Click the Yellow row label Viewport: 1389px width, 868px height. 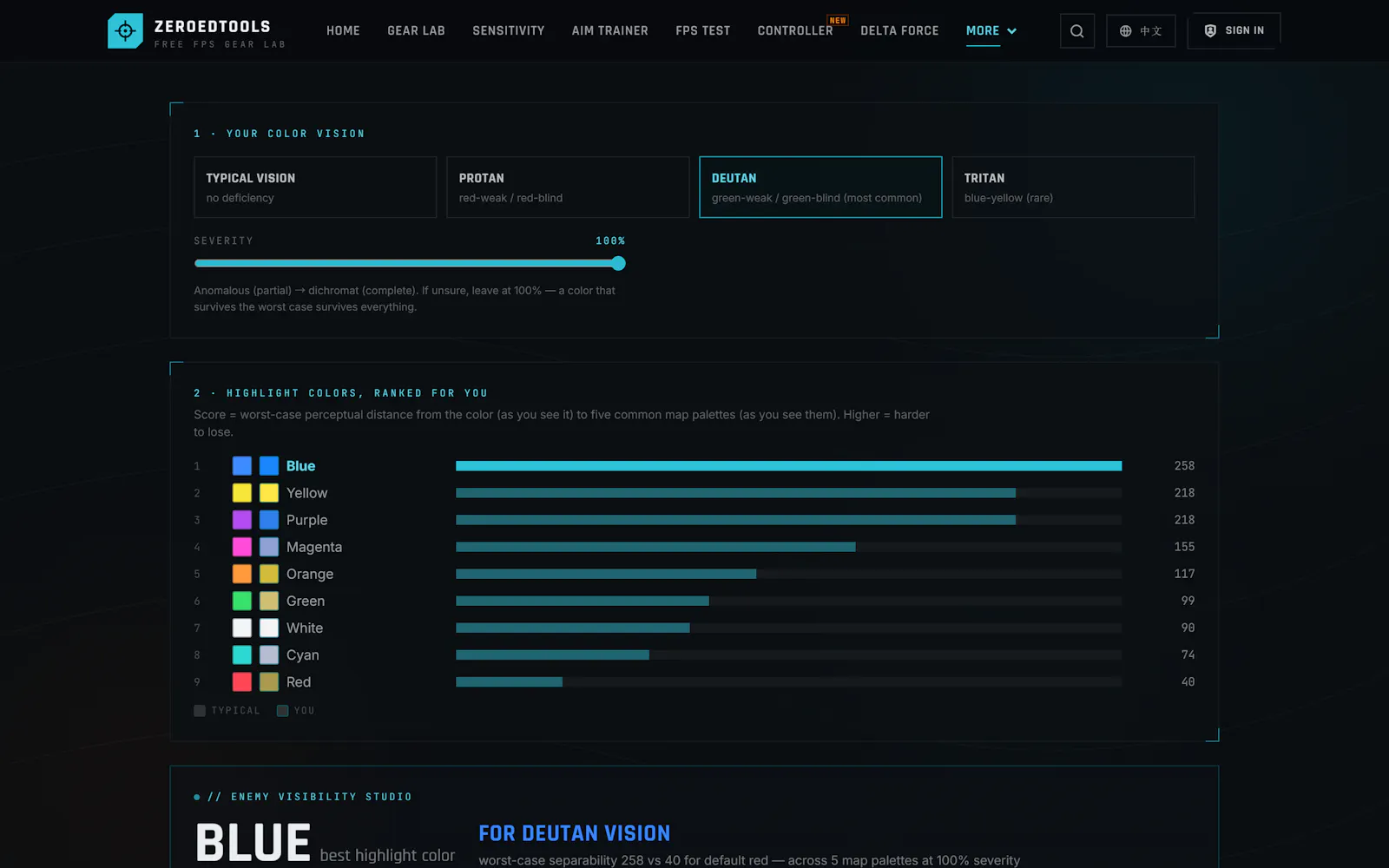pos(306,493)
